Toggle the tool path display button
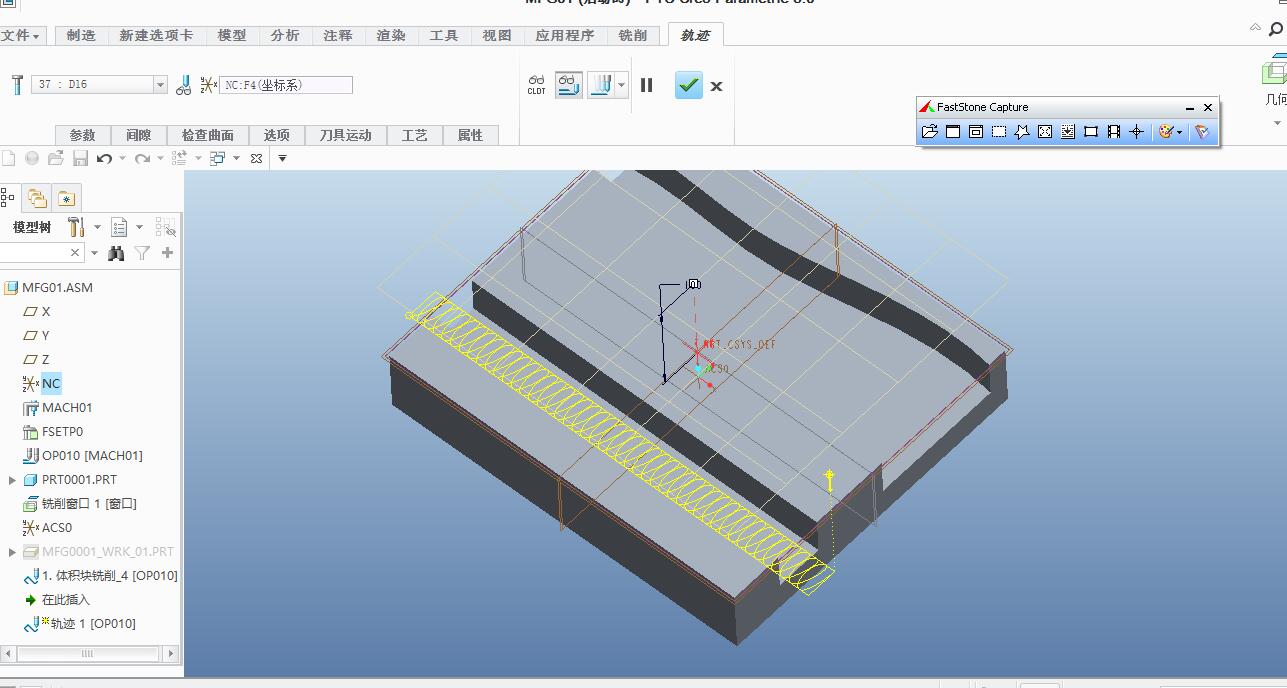 569,85
